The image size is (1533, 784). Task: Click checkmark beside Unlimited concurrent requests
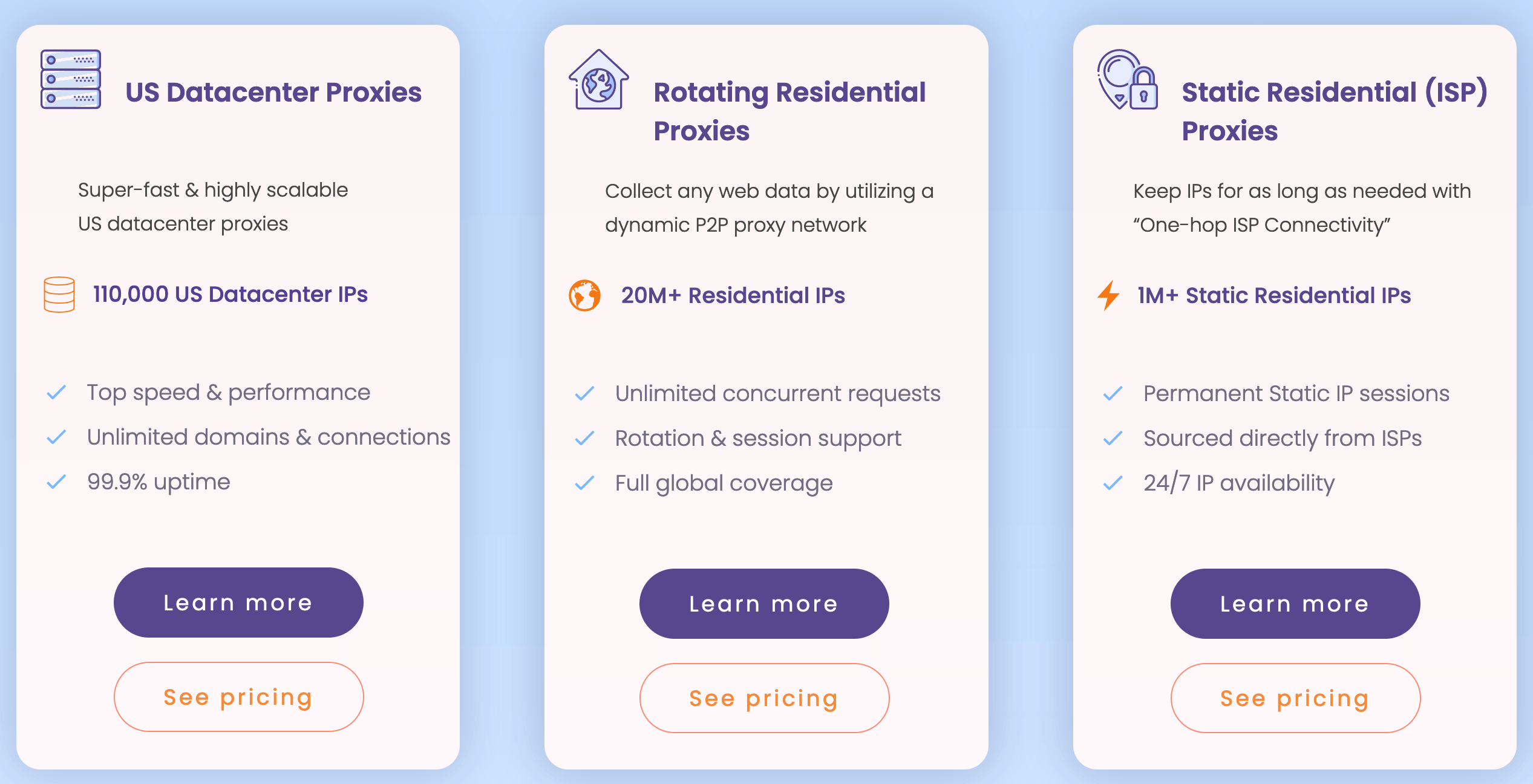pyautogui.click(x=584, y=394)
